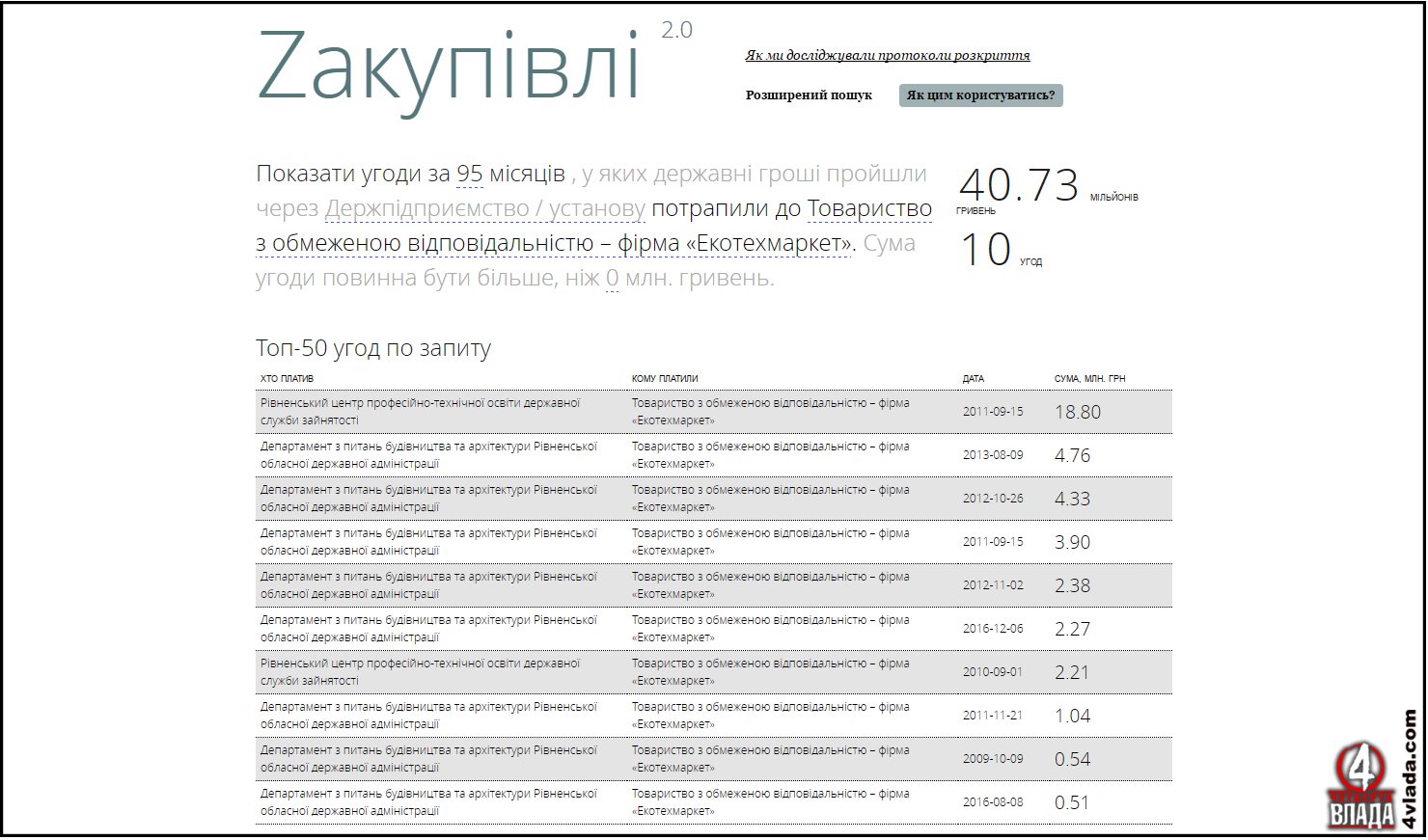Click date 2016-12-06
The width and height of the screenshot is (1428, 840).
coord(993,629)
